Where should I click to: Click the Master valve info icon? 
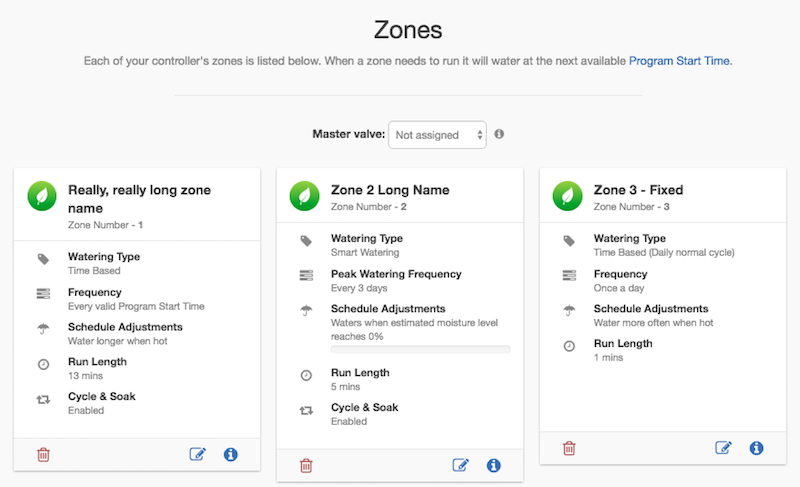(x=499, y=134)
